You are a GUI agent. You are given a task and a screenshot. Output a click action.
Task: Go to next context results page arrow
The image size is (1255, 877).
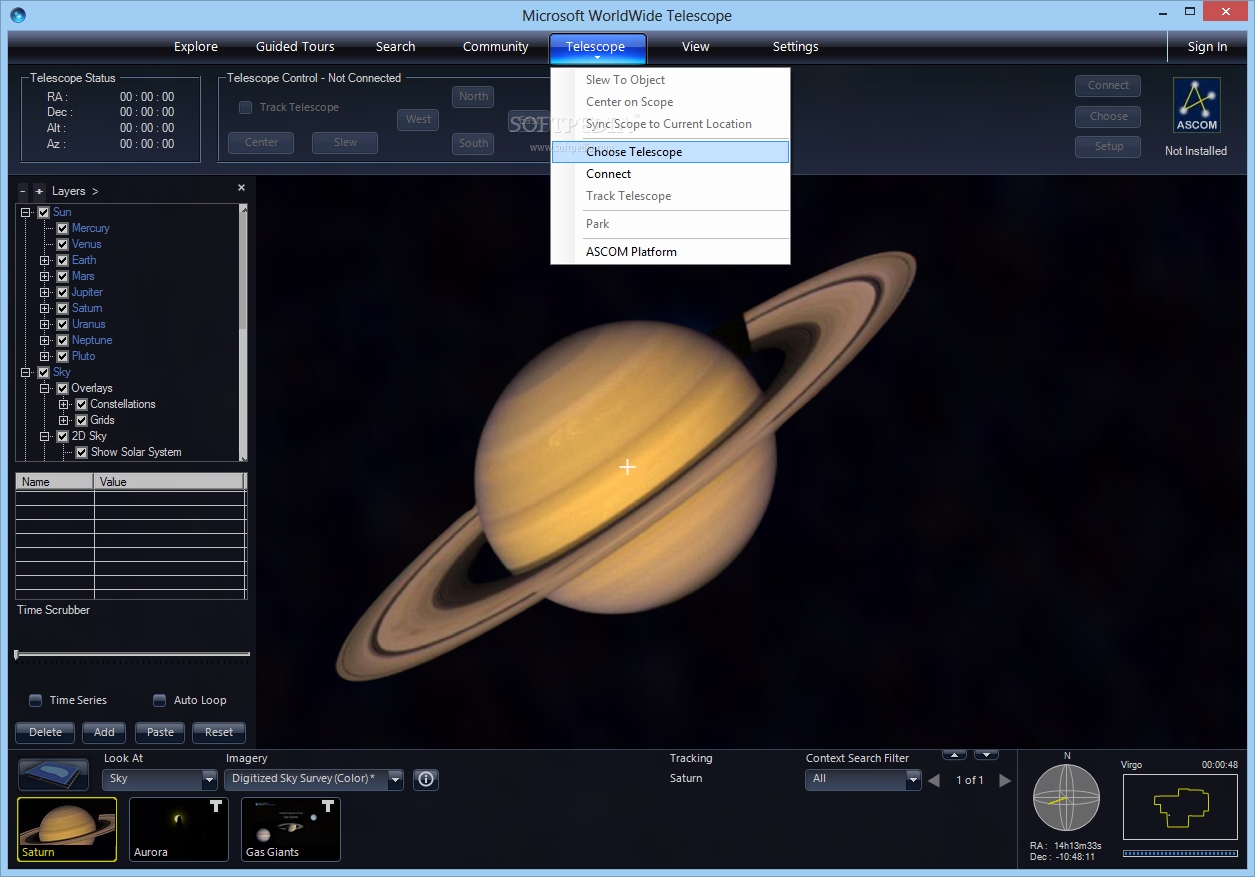1005,780
